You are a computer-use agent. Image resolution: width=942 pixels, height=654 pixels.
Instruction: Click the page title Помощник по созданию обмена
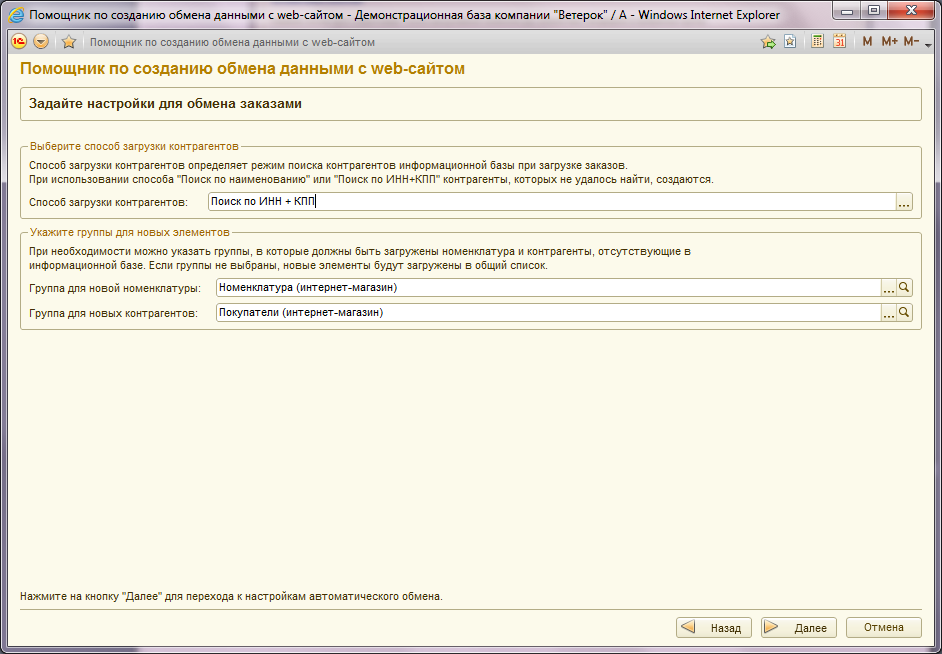coord(243,69)
